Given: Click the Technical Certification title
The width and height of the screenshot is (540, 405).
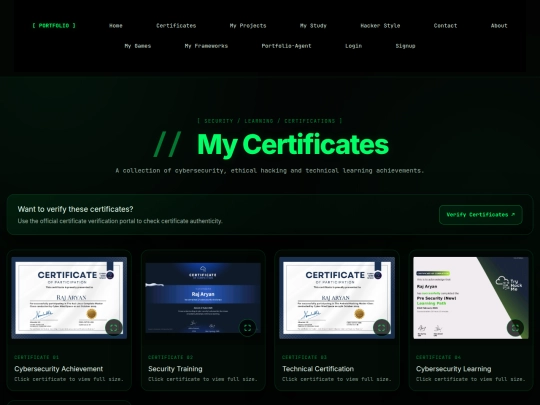Looking at the screenshot, I should click(318, 369).
